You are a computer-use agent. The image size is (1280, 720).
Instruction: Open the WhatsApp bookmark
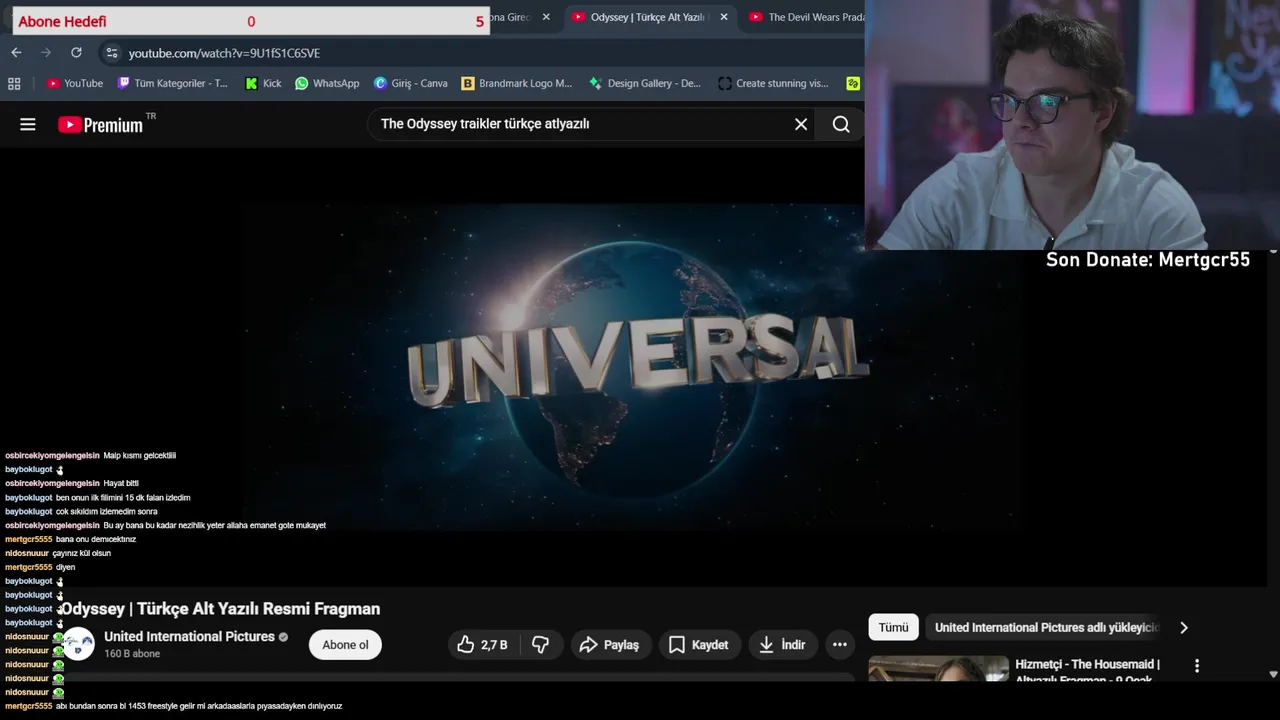pyautogui.click(x=327, y=84)
